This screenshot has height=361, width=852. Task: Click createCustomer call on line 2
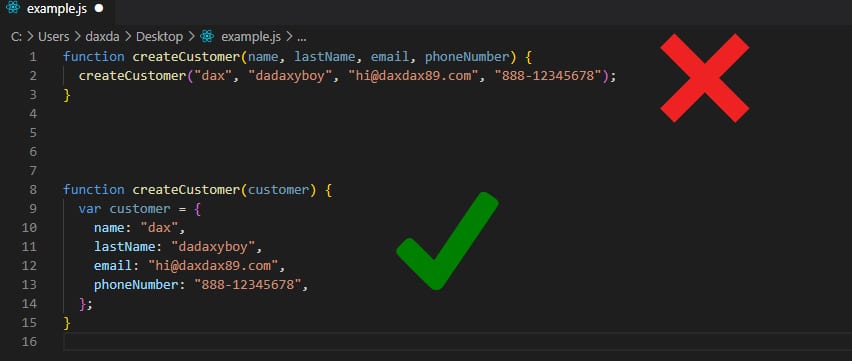(133, 76)
